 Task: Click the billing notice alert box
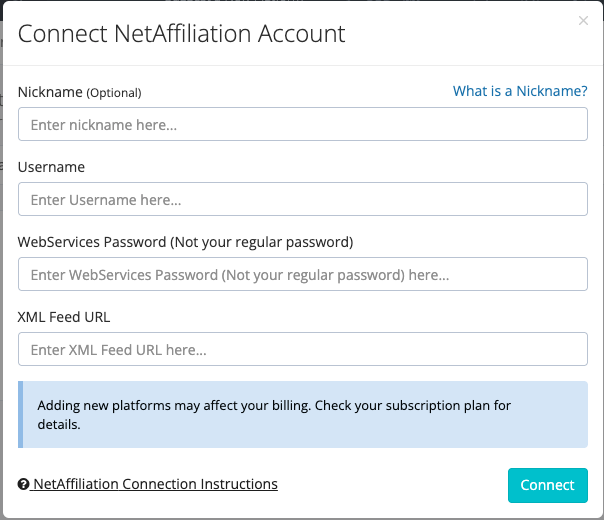302,414
